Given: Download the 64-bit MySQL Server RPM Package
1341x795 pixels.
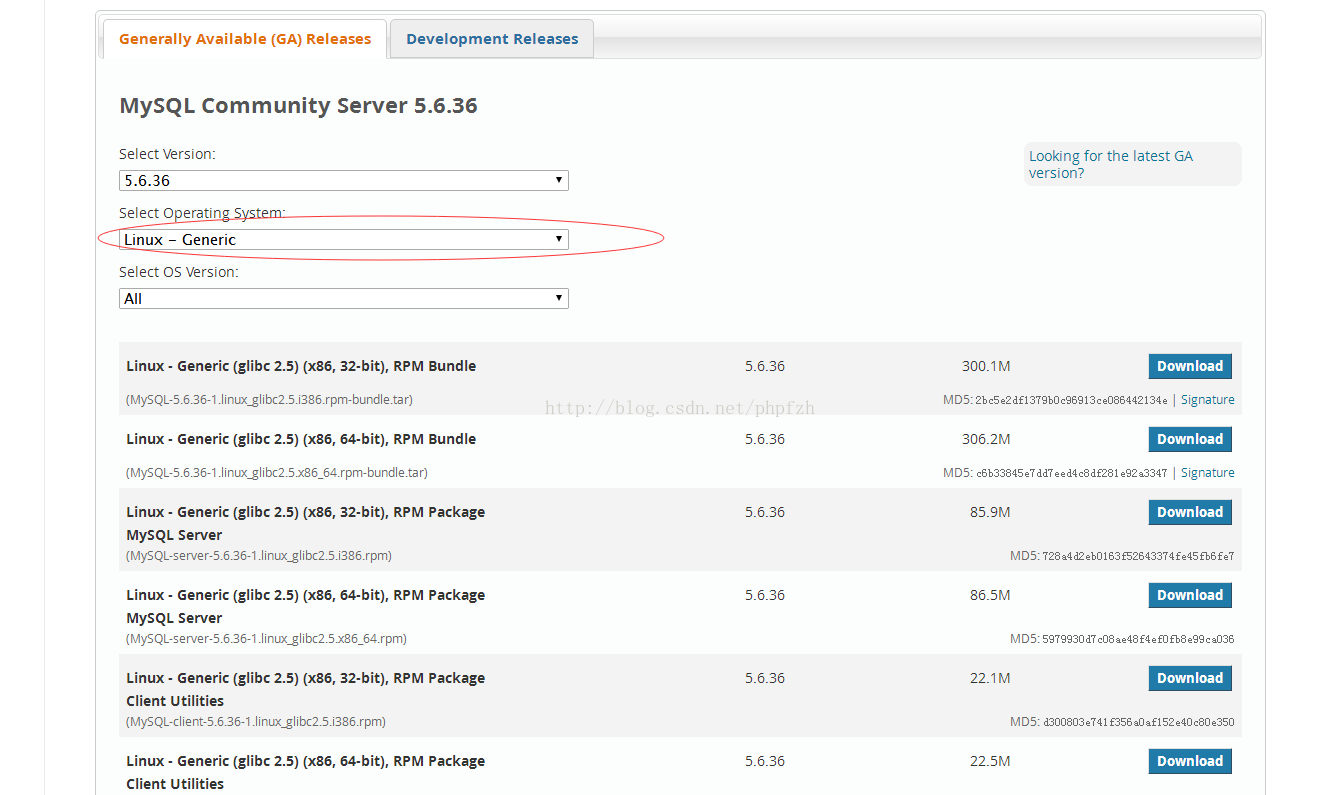Looking at the screenshot, I should 1190,595.
